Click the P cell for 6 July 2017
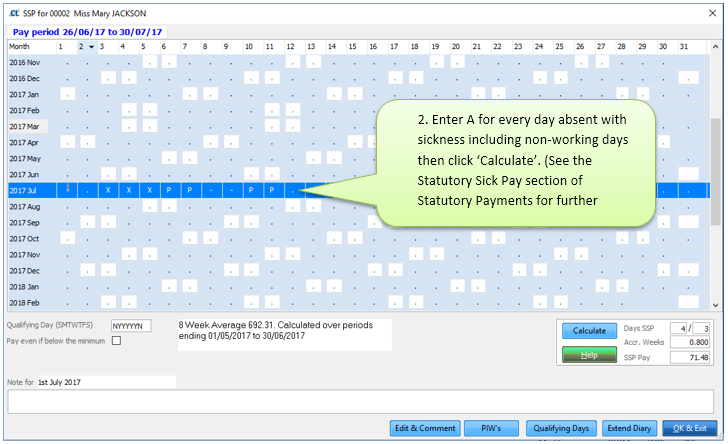 coord(169,190)
